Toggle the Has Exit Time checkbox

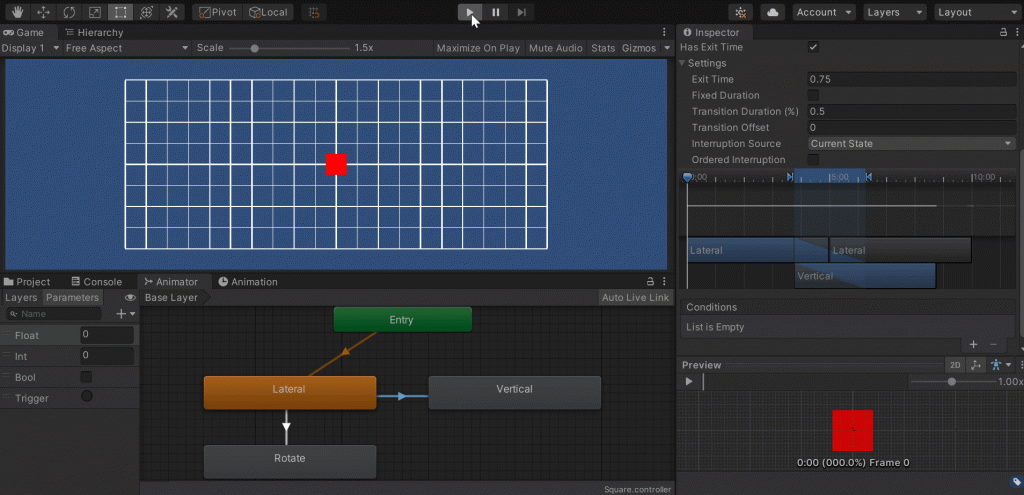813,47
